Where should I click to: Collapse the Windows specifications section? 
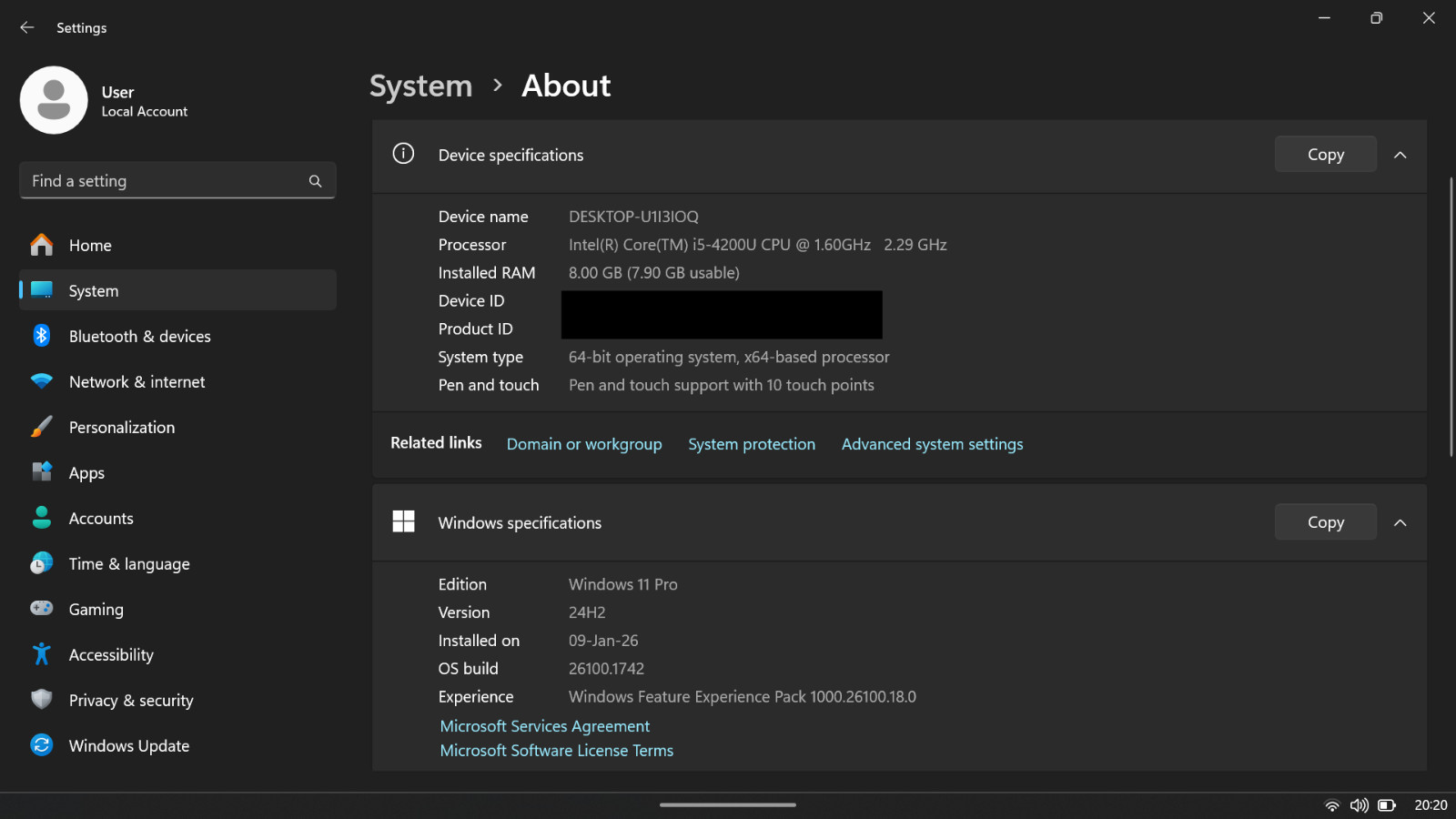coord(1400,523)
